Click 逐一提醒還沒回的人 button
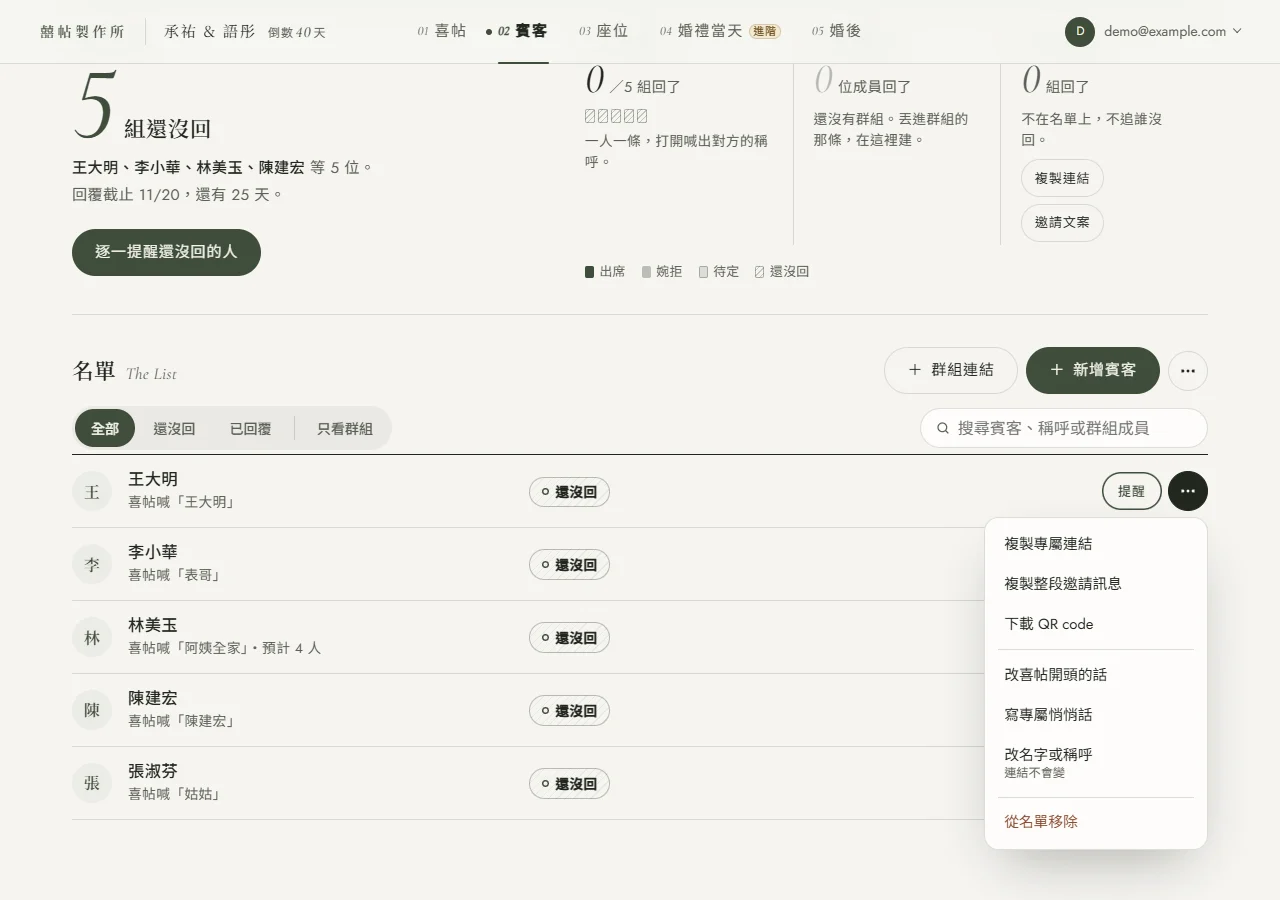 click(x=166, y=252)
